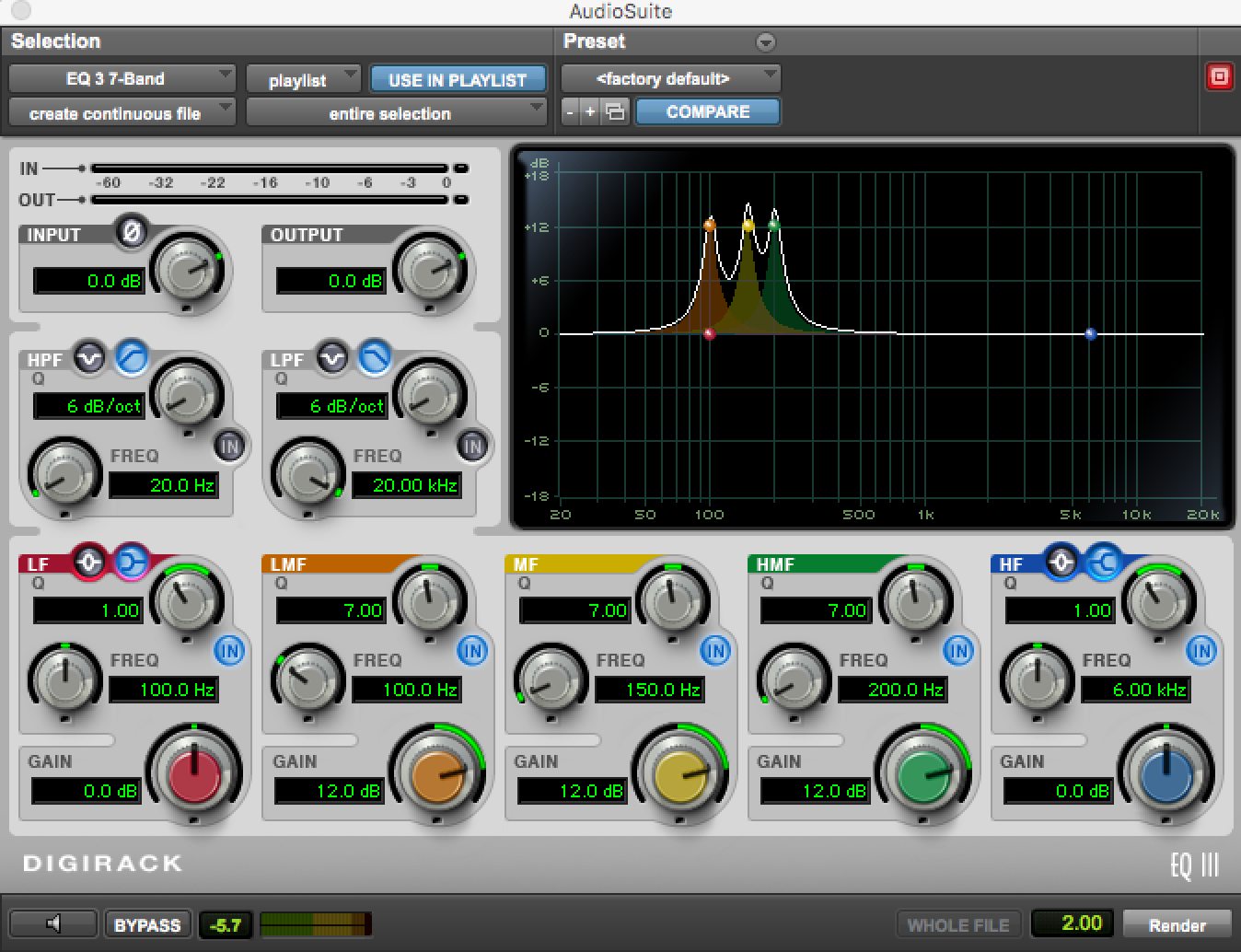
Task: Toggle USE IN PLAYLIST button
Action: click(458, 80)
